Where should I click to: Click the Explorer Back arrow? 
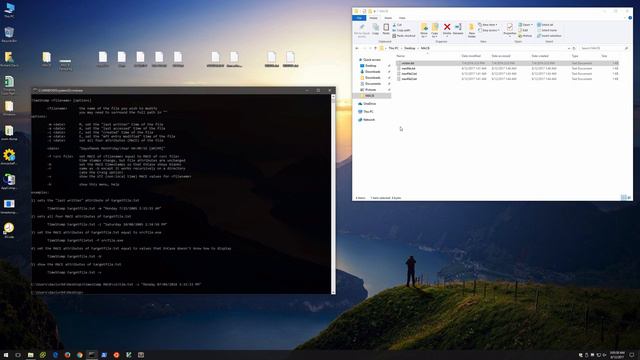click(357, 48)
